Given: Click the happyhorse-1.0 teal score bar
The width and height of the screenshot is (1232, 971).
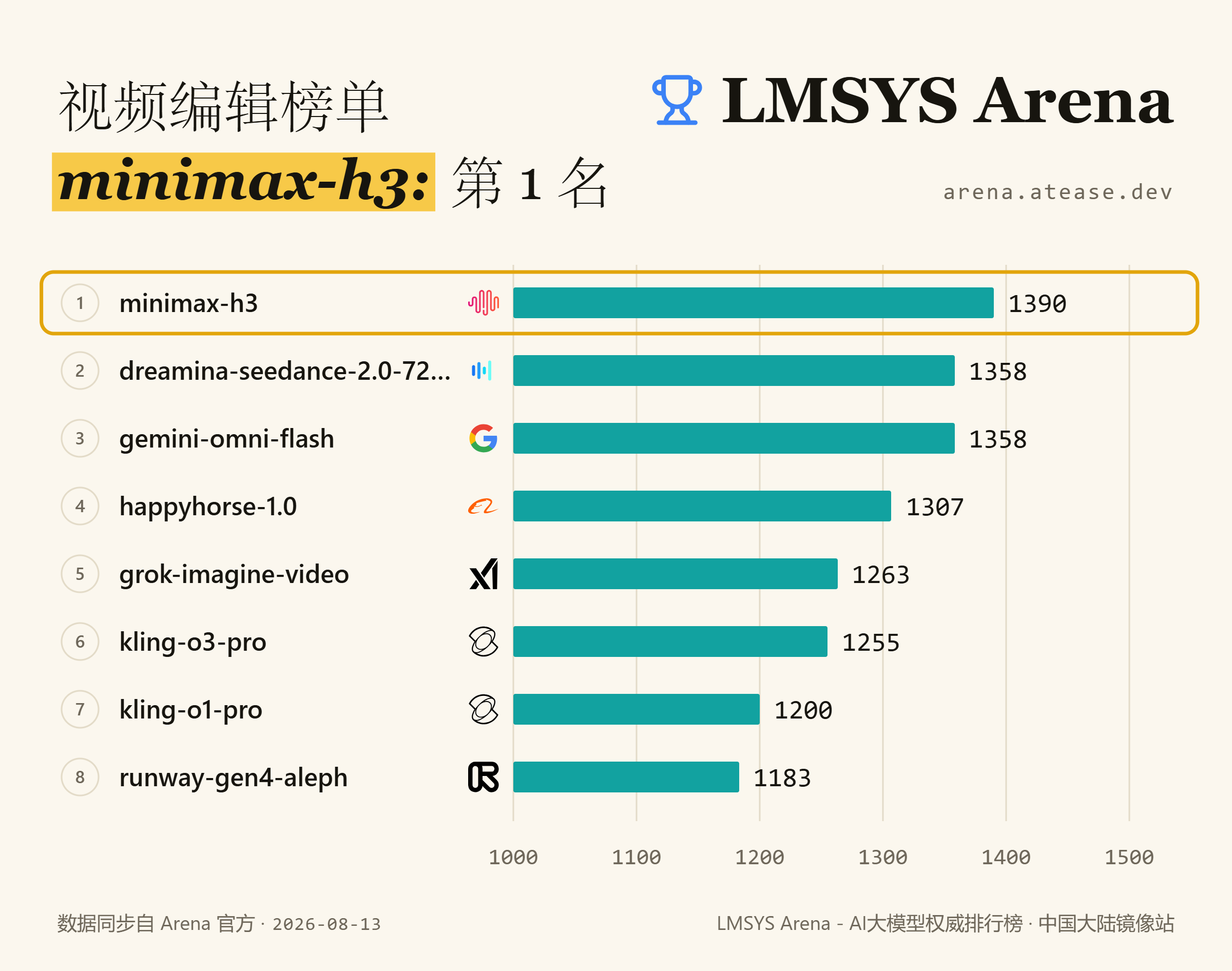Looking at the screenshot, I should pos(702,506).
